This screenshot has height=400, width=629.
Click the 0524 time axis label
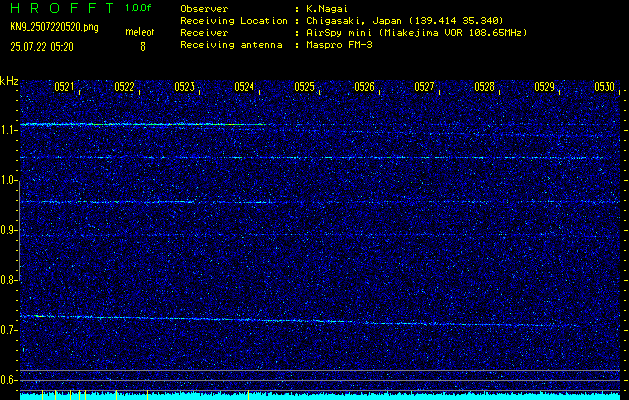coord(244,87)
